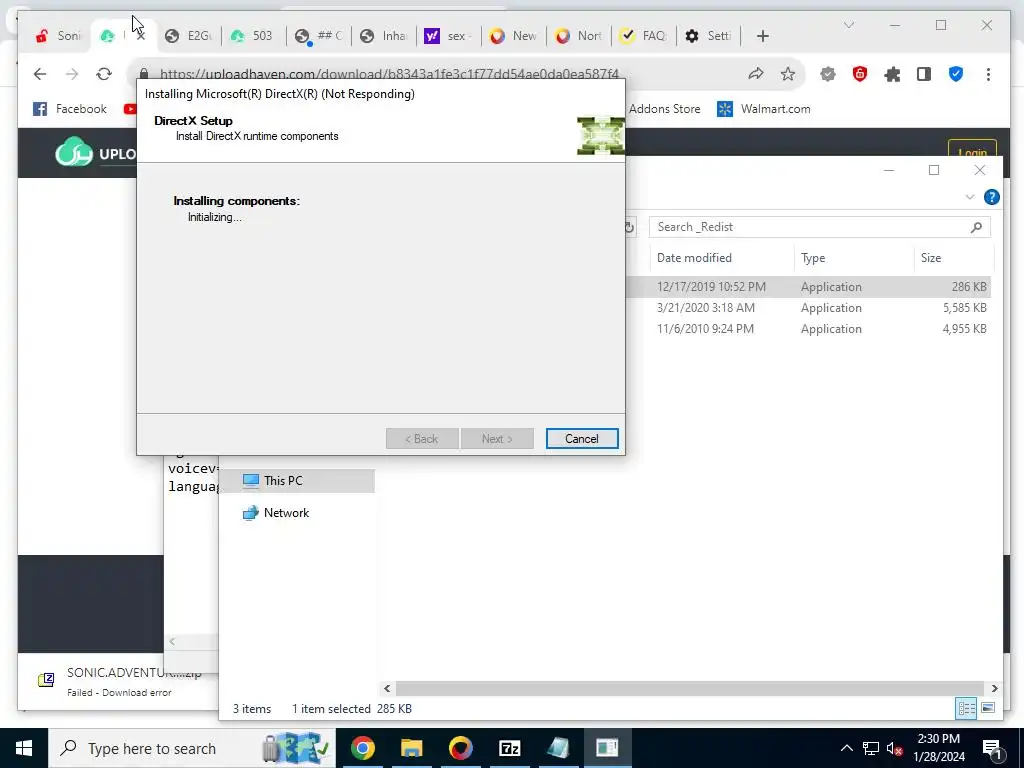Click the scroll left arrow in Explorer
This screenshot has height=768, width=1024.
(x=387, y=688)
